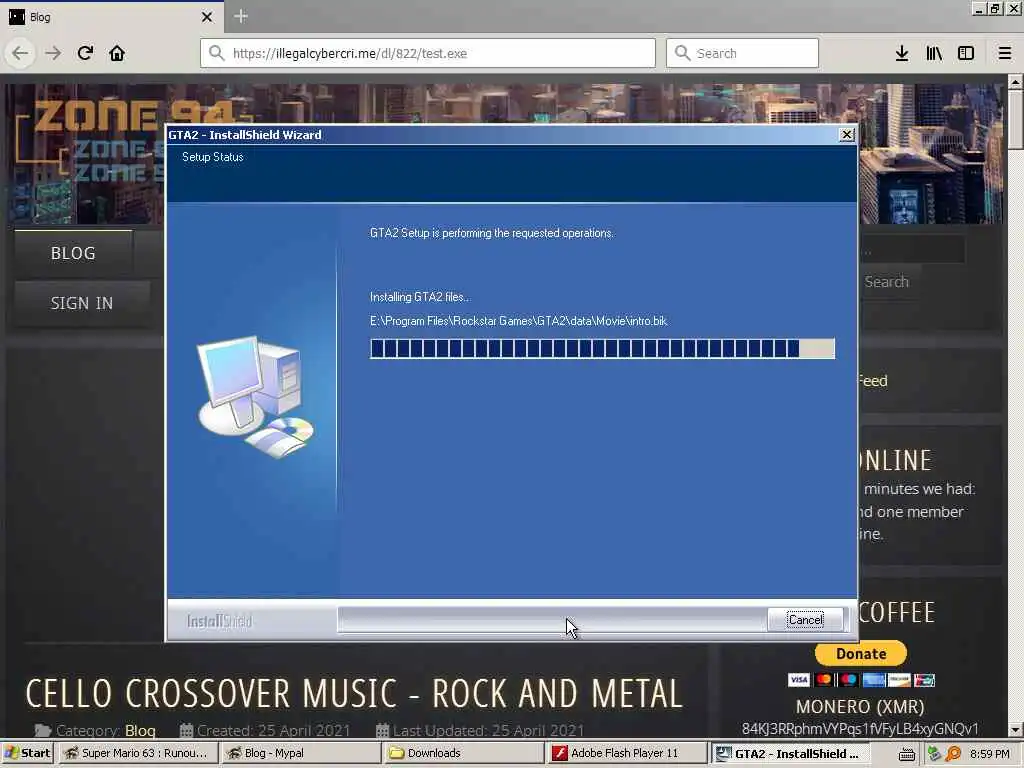The height and width of the screenshot is (768, 1024).
Task: Close the Blog browser tab
Action: click(x=206, y=17)
